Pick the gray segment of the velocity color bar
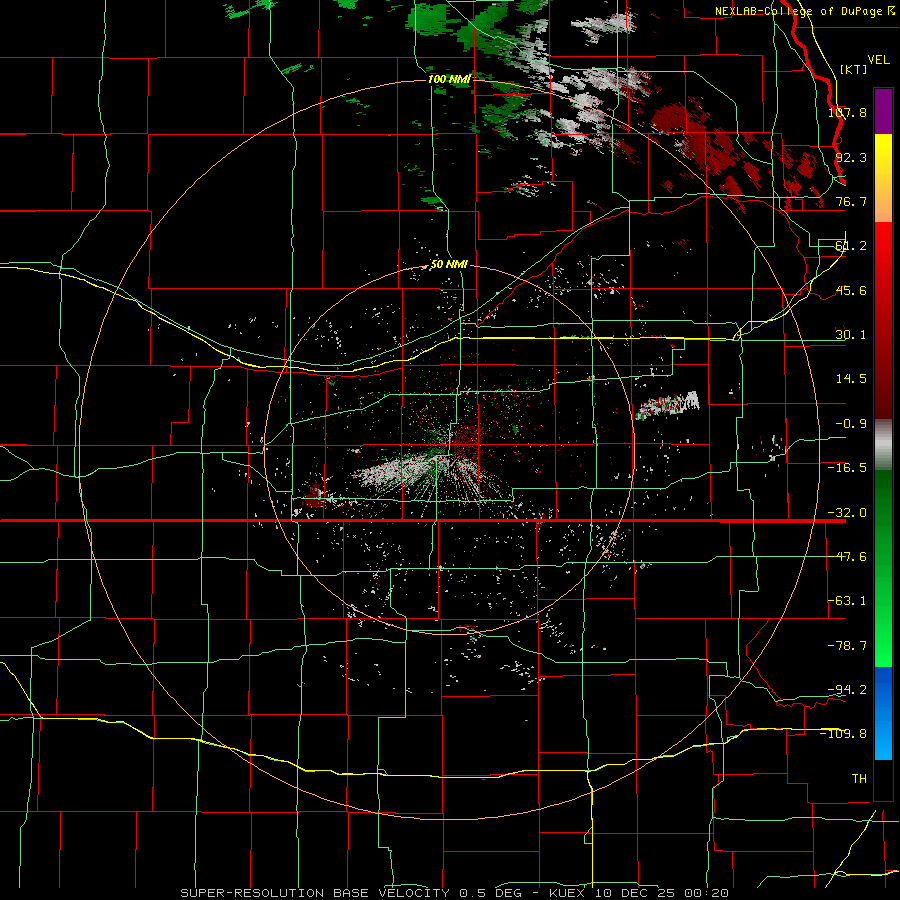 [x=883, y=445]
